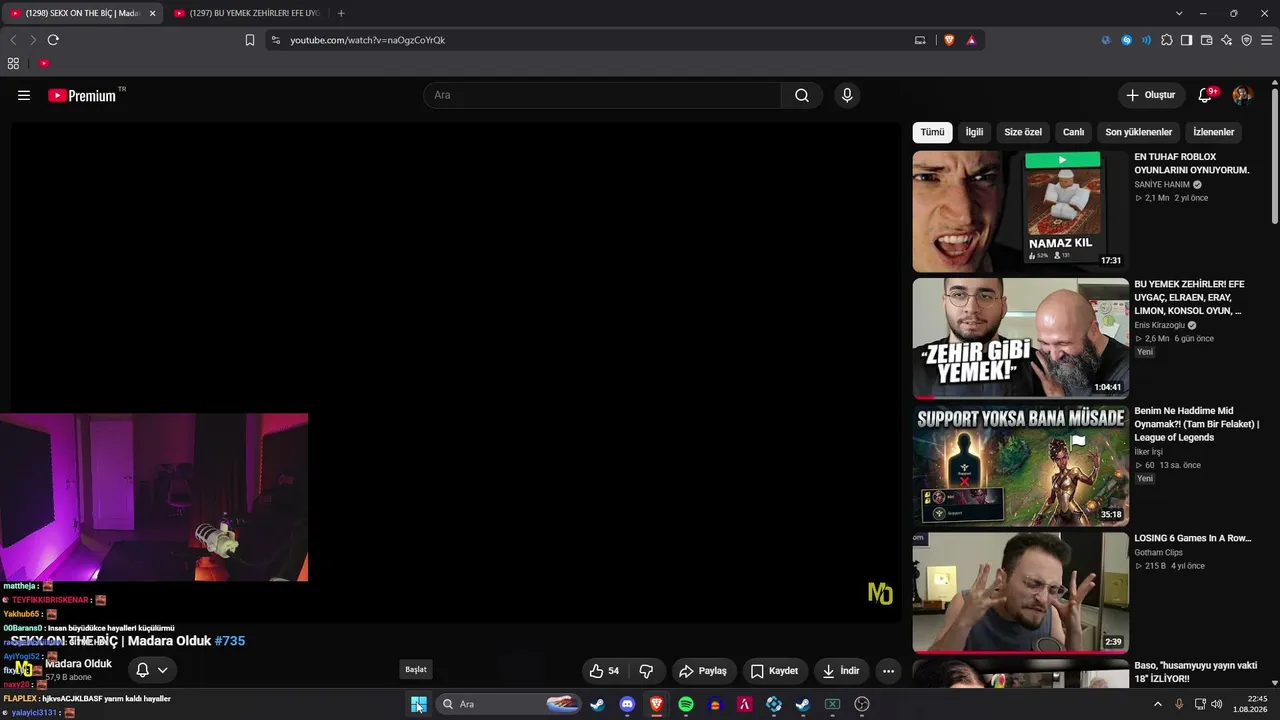Switch to the BU YEMEK ZEHİRLER browser tab
Viewport: 1280px width, 720px height.
point(248,13)
